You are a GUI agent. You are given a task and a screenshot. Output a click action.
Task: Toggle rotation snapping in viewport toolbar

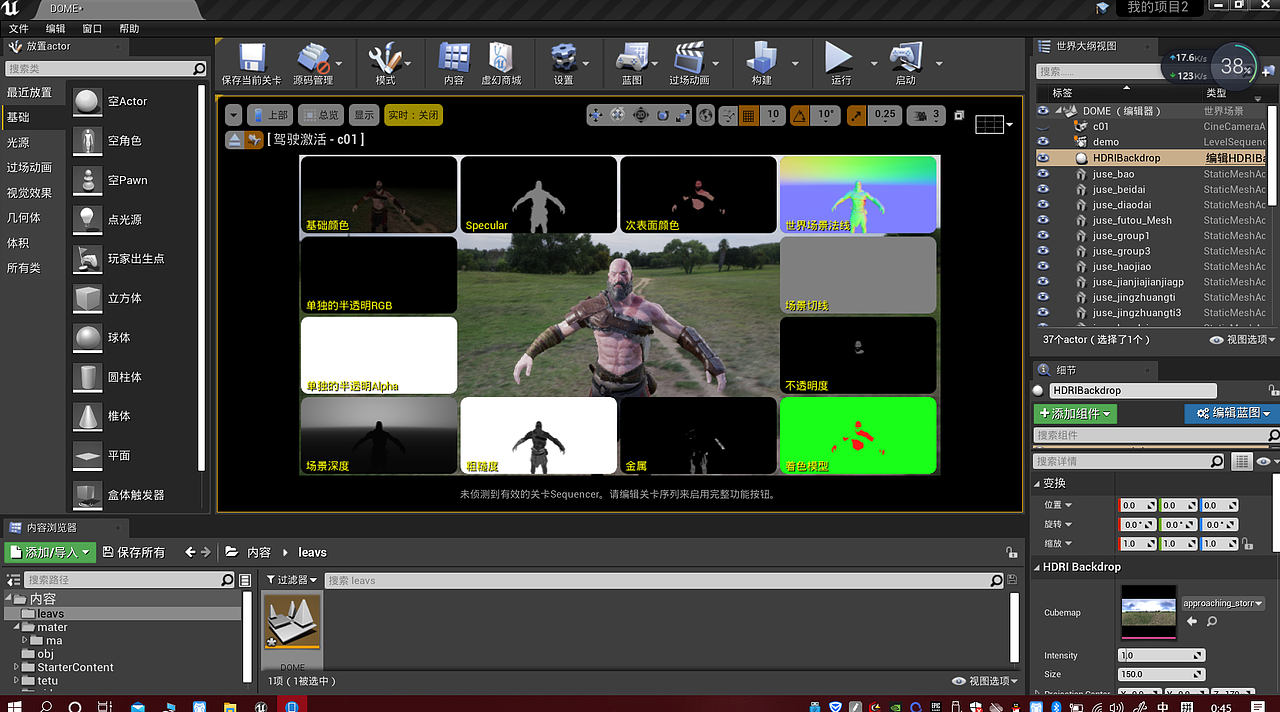pyautogui.click(x=799, y=115)
